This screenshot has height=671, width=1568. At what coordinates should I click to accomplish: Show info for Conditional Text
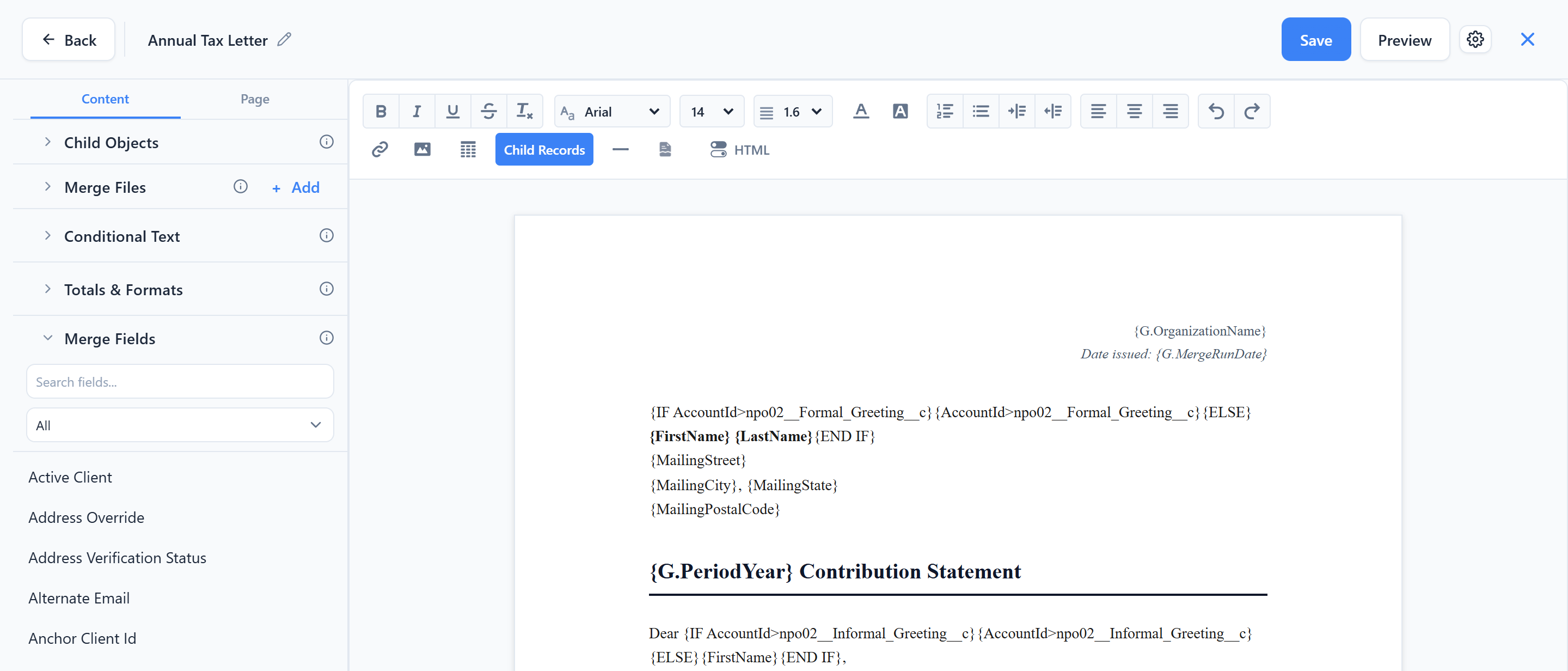pyautogui.click(x=326, y=236)
